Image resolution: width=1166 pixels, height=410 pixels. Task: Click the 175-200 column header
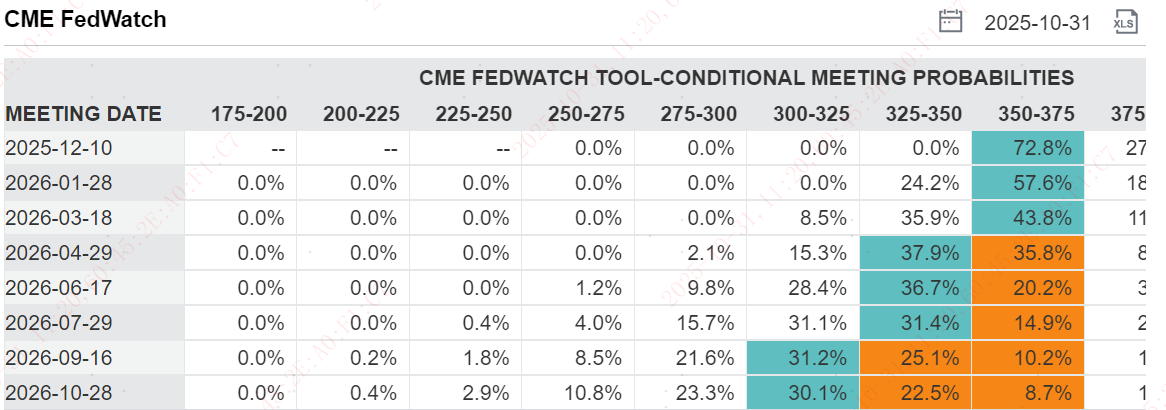point(248,114)
